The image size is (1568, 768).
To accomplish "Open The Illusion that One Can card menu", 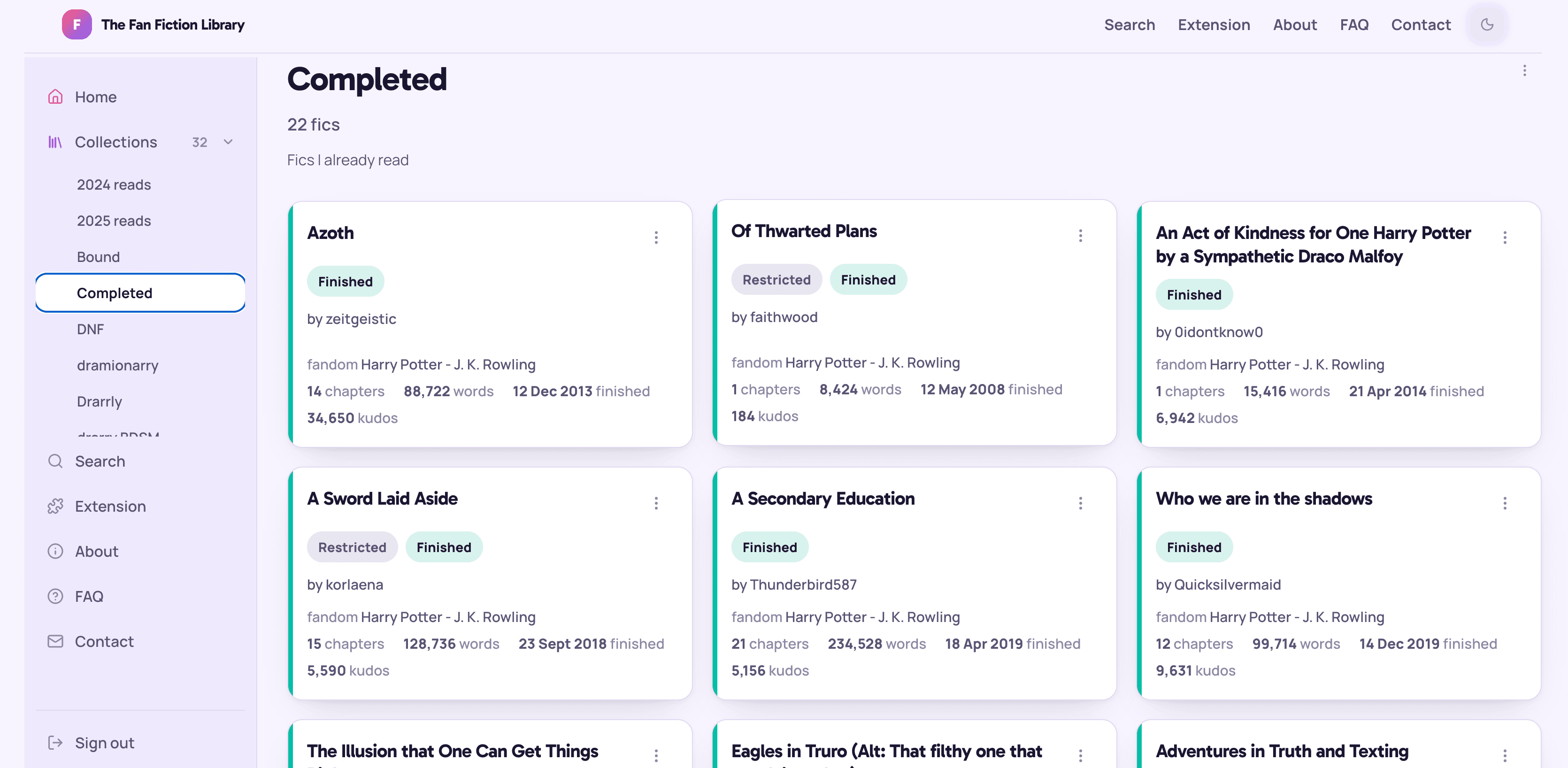I will (x=656, y=756).
